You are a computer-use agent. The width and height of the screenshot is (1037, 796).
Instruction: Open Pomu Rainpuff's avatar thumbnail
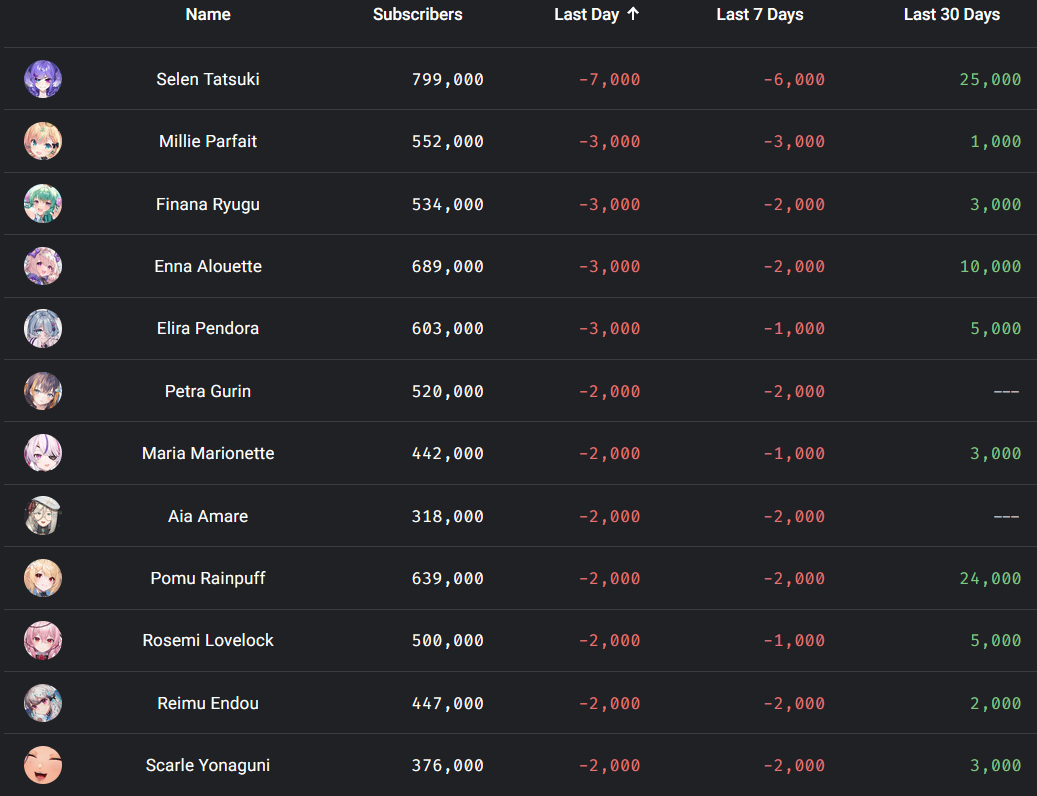coord(43,579)
